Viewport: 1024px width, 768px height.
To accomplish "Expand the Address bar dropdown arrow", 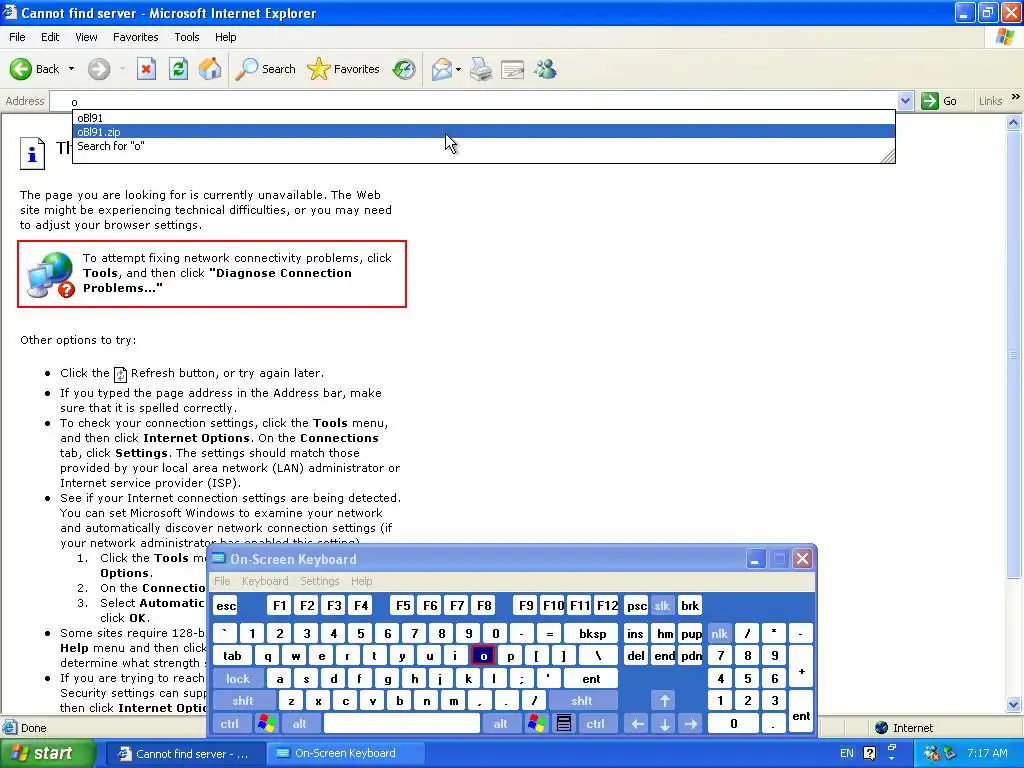I will 905,101.
